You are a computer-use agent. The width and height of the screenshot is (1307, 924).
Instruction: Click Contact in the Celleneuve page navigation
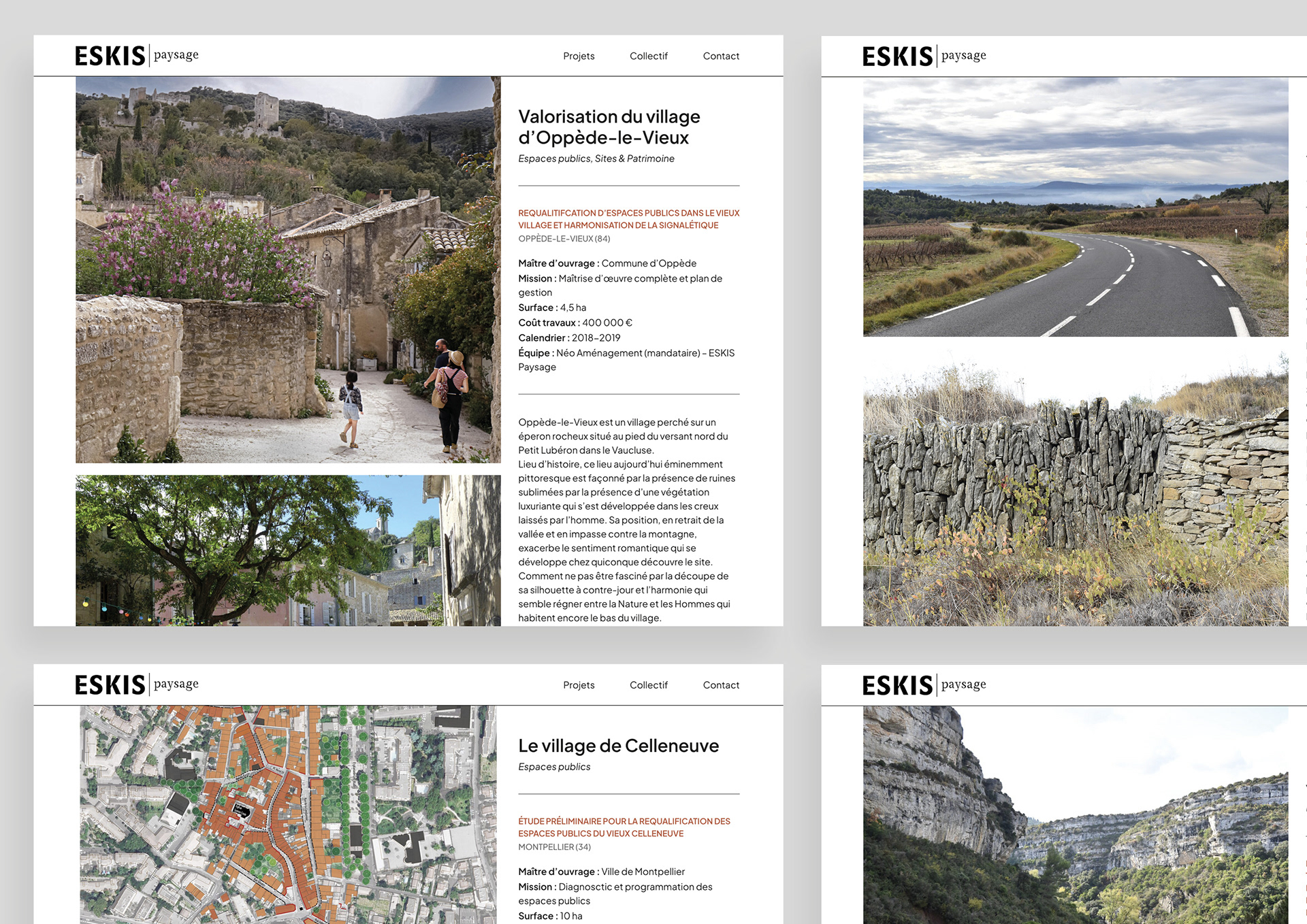click(x=721, y=685)
